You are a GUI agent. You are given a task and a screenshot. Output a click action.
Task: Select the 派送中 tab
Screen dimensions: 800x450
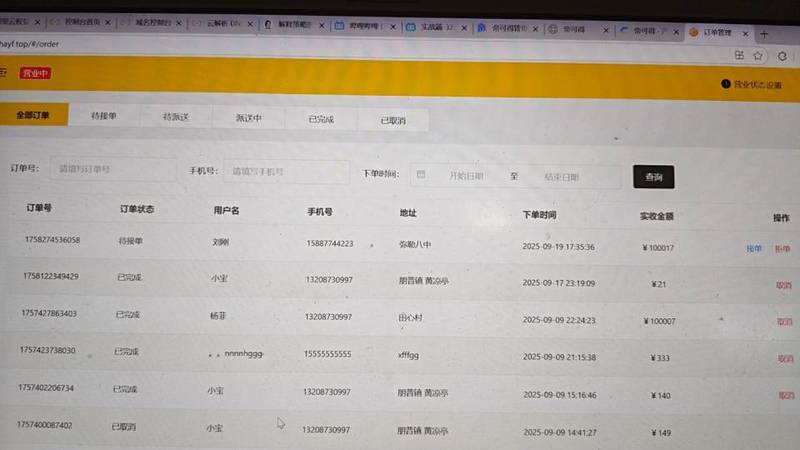point(248,118)
